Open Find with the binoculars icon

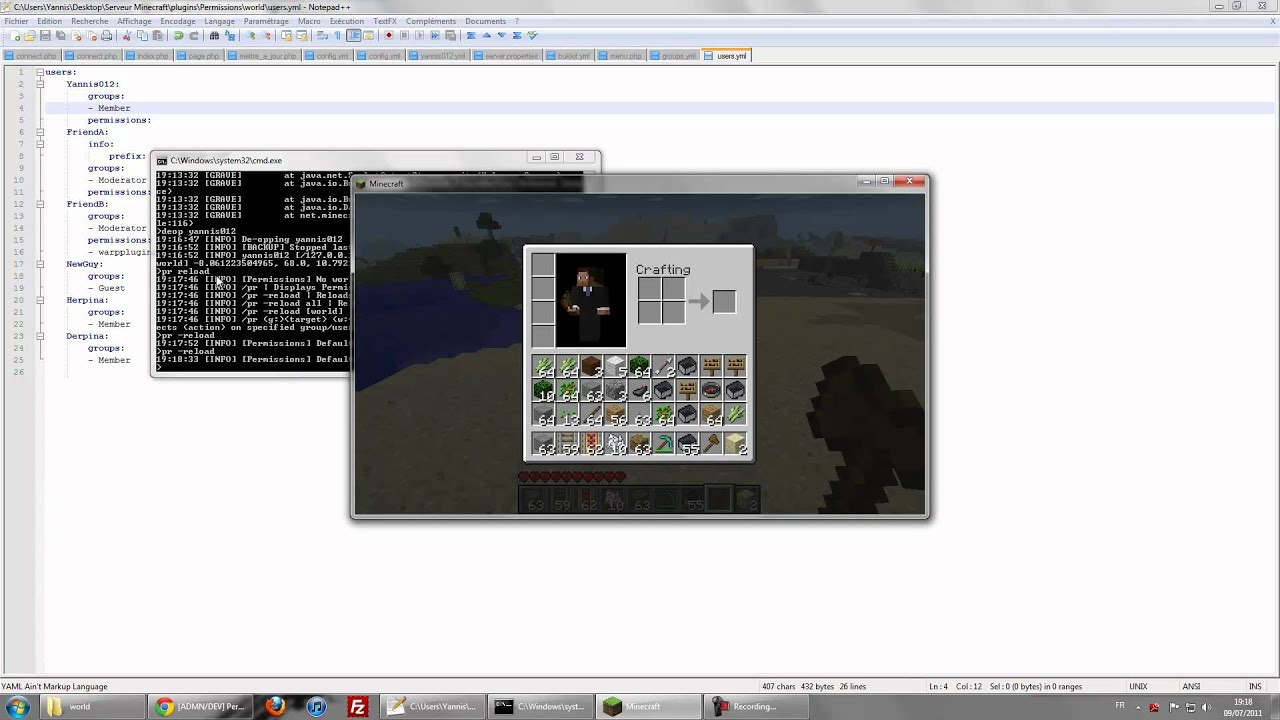tap(214, 36)
